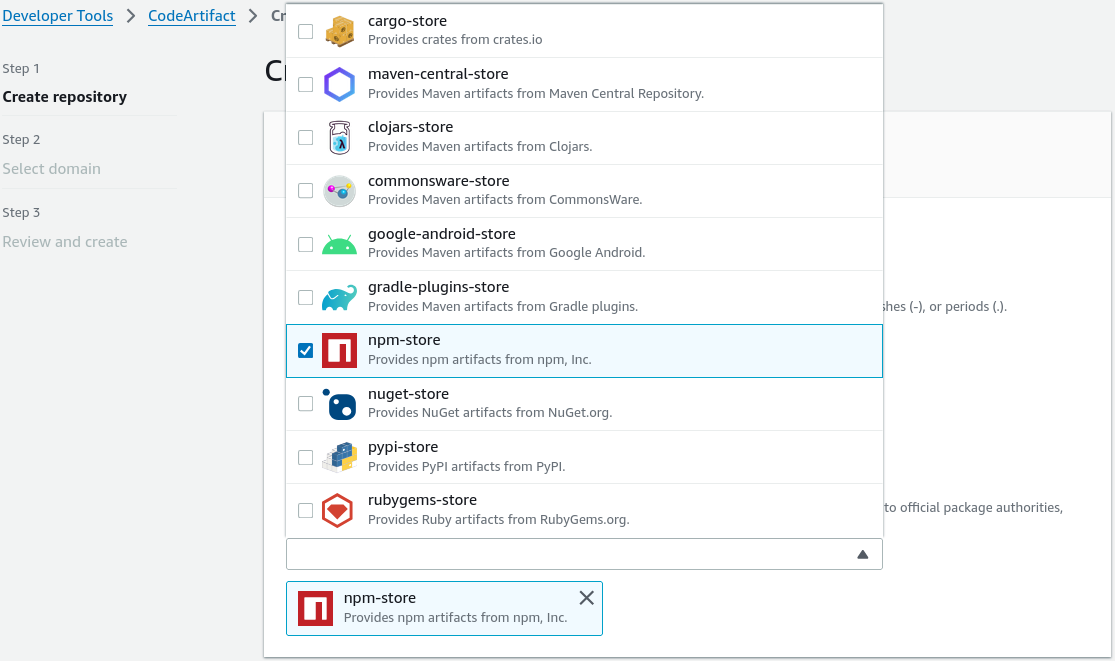Click the google-android-store Android icon

point(339,244)
